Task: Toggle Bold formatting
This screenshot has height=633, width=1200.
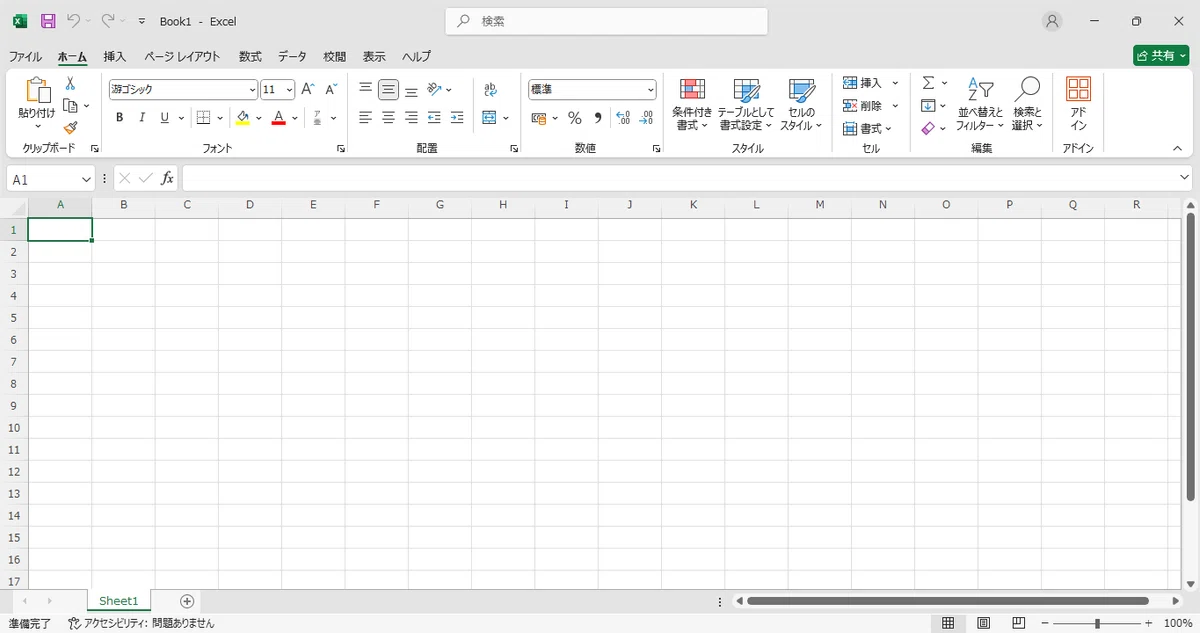Action: [119, 118]
